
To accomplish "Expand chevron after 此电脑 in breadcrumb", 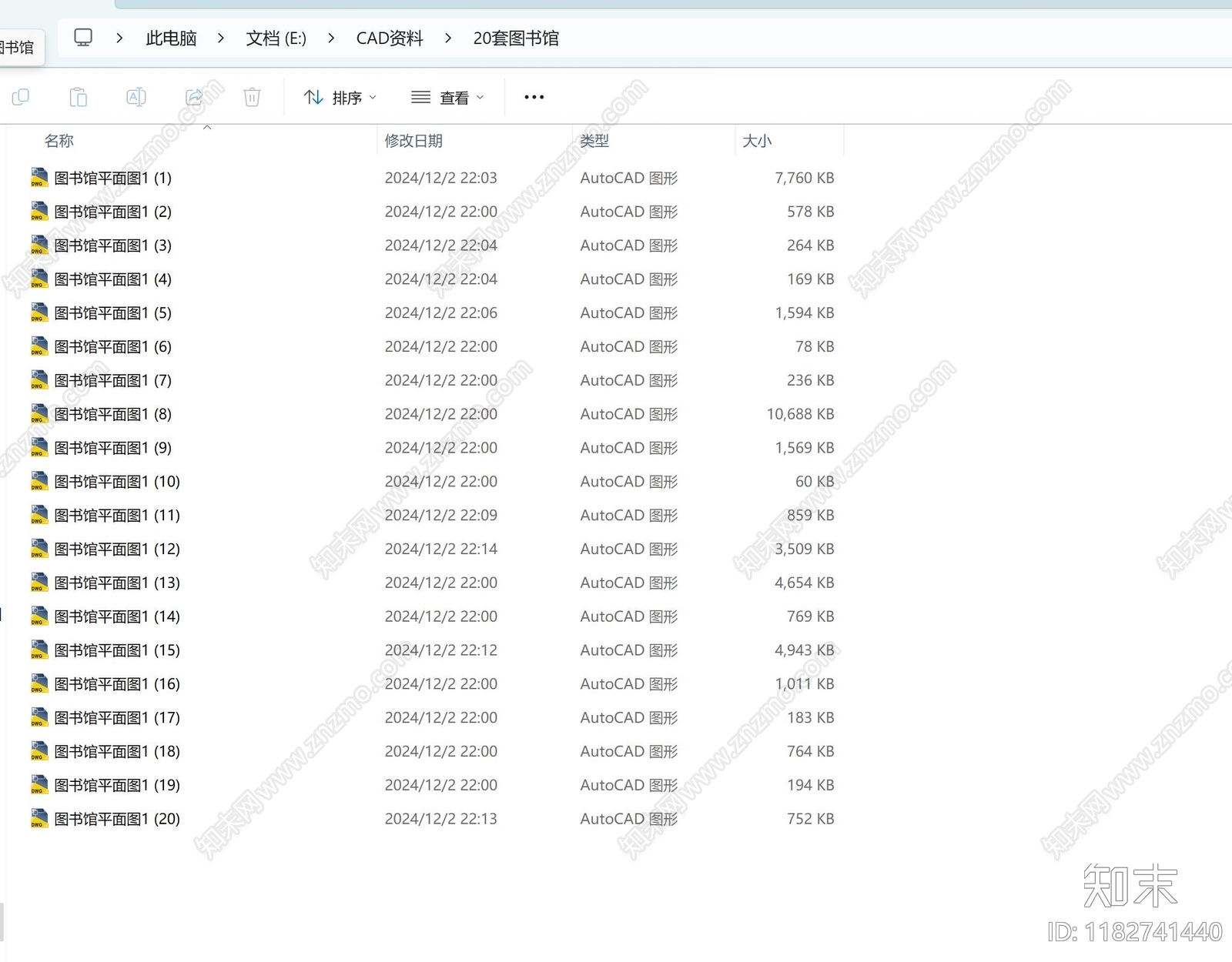I will [221, 38].
